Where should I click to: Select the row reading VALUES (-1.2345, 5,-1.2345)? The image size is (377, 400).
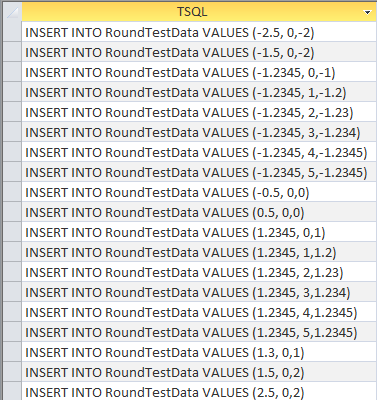click(x=199, y=172)
